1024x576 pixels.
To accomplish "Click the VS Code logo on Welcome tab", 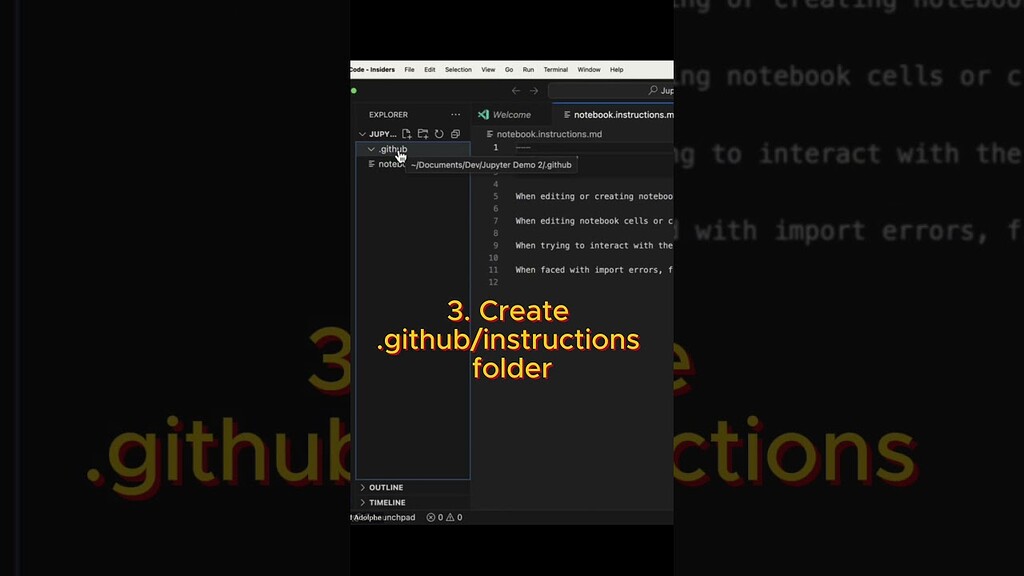I will click(483, 115).
